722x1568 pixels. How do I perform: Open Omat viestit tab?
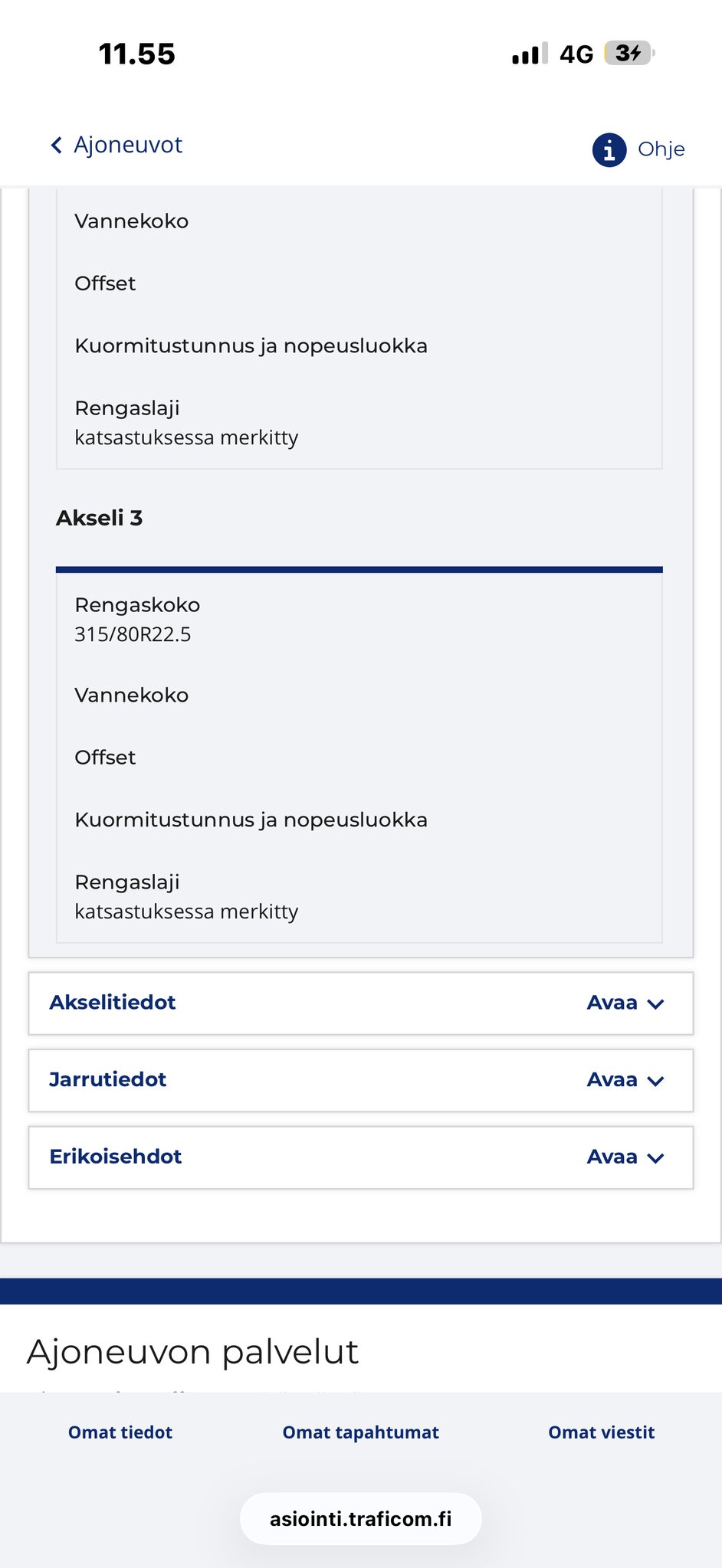601,1432
